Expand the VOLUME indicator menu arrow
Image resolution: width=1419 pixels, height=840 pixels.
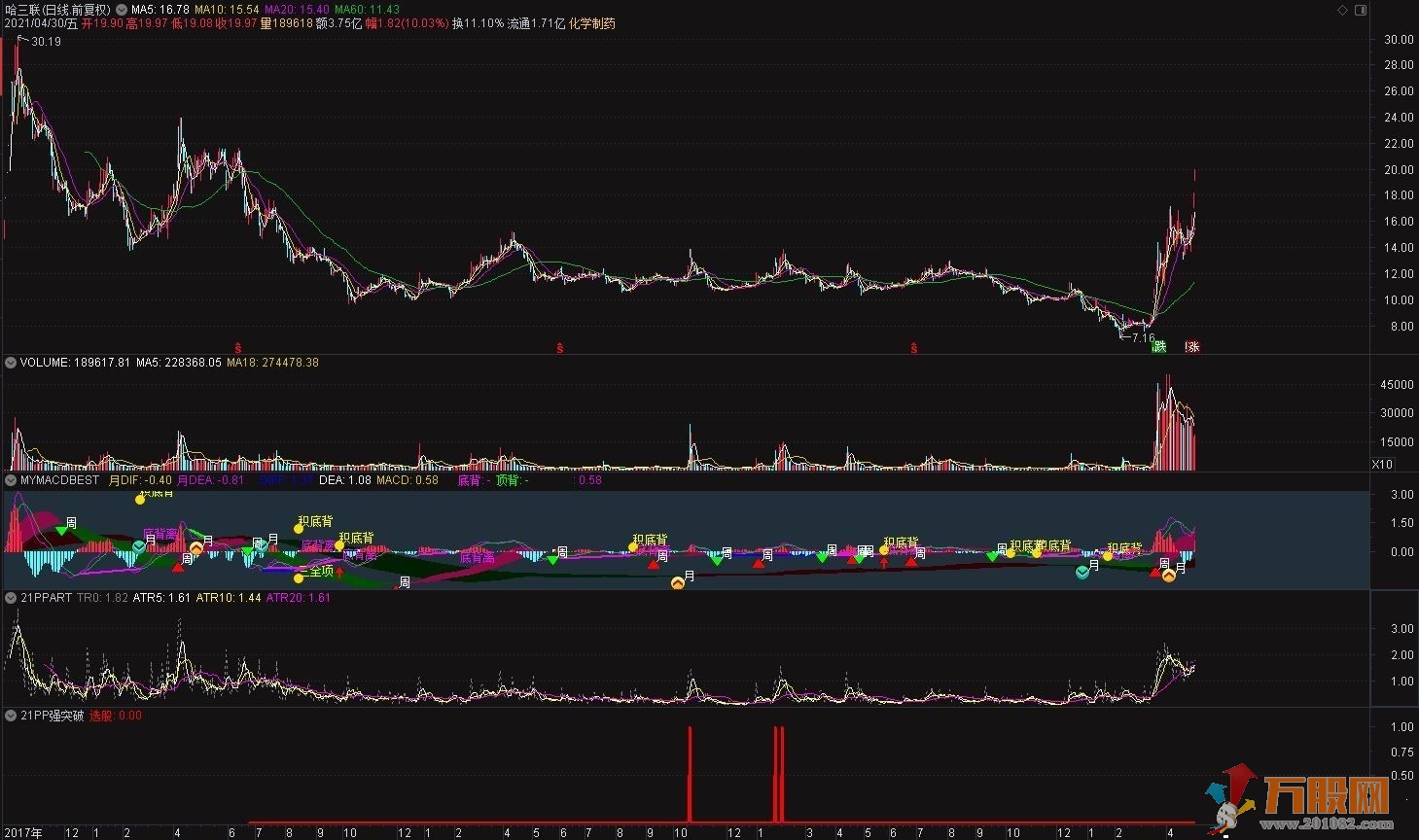(11, 363)
